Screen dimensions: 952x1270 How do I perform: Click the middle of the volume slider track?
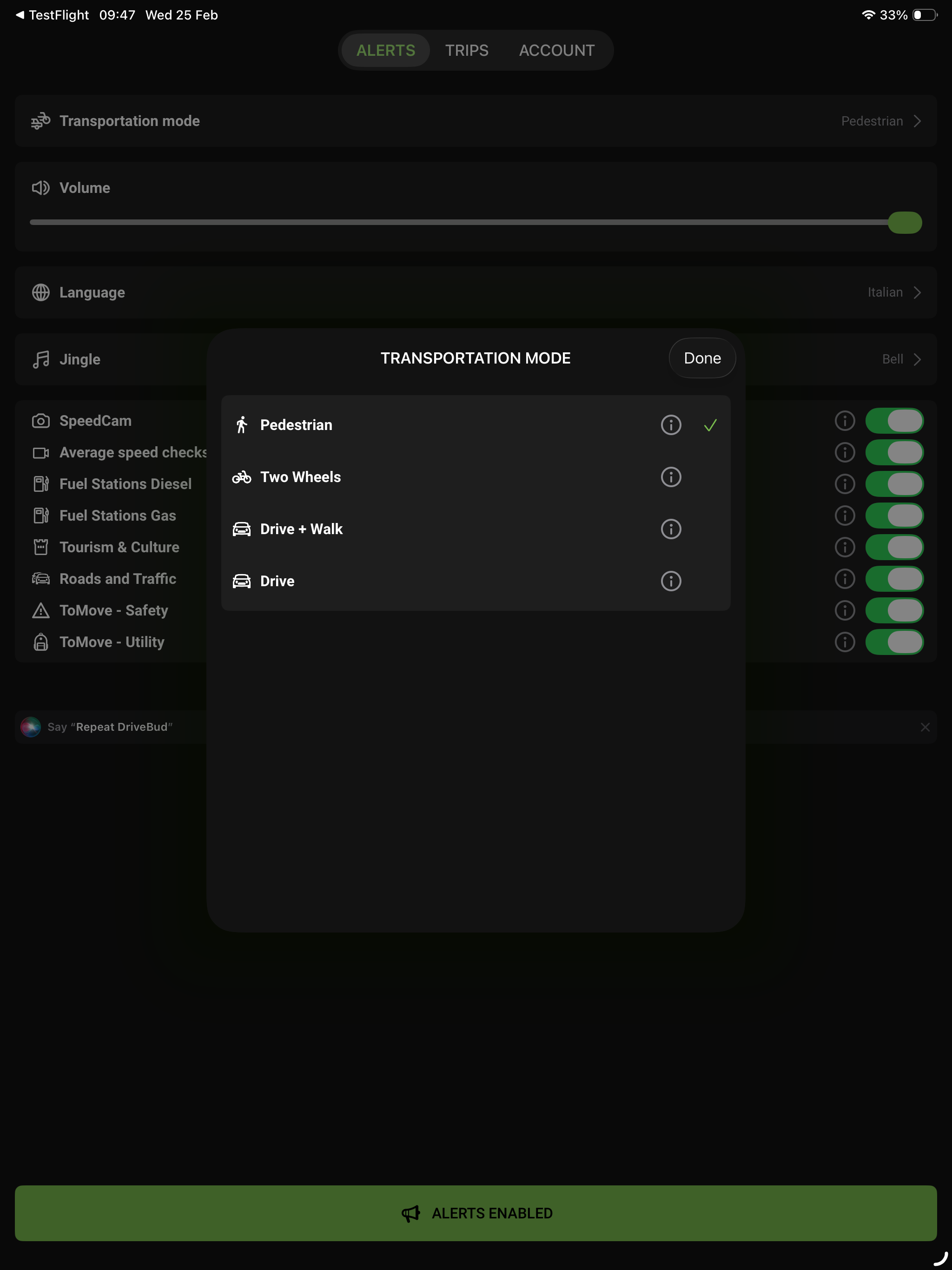click(476, 222)
